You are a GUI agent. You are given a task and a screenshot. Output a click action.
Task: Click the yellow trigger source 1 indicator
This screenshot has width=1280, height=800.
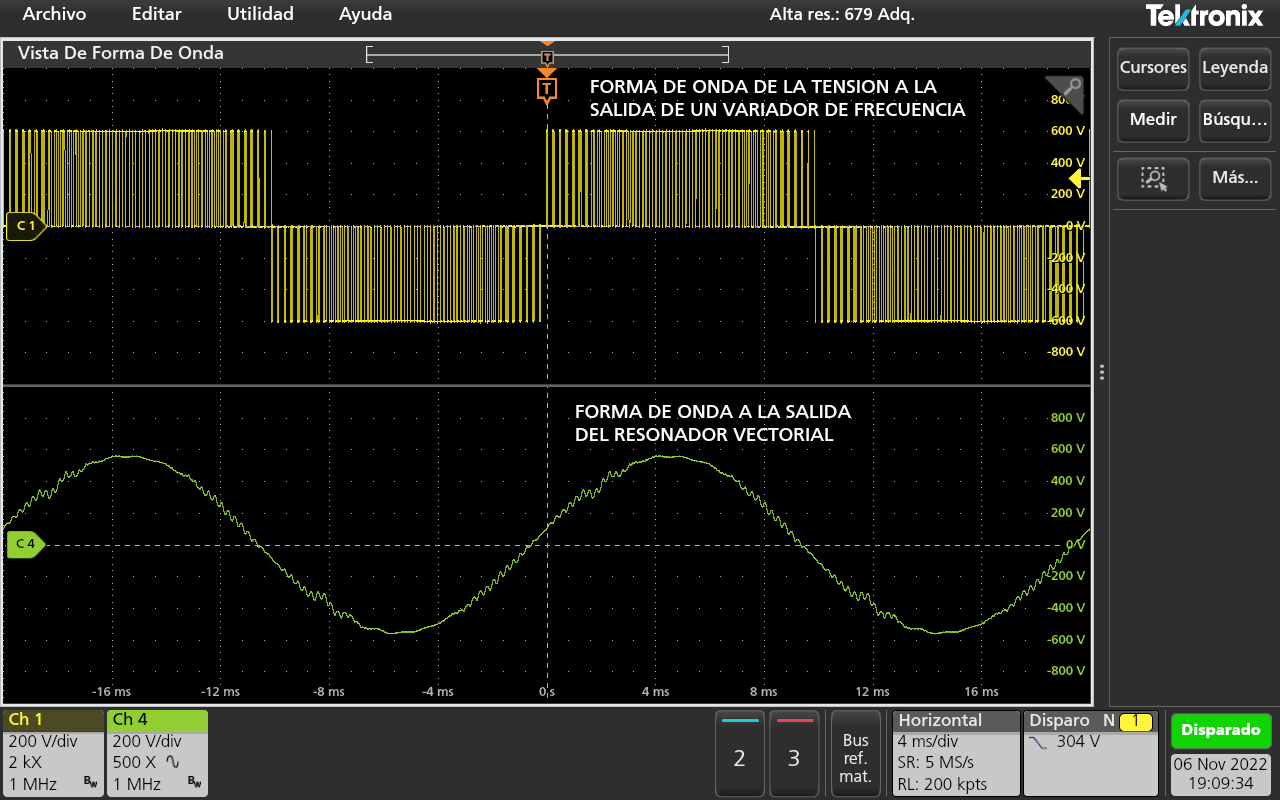[x=1135, y=721]
